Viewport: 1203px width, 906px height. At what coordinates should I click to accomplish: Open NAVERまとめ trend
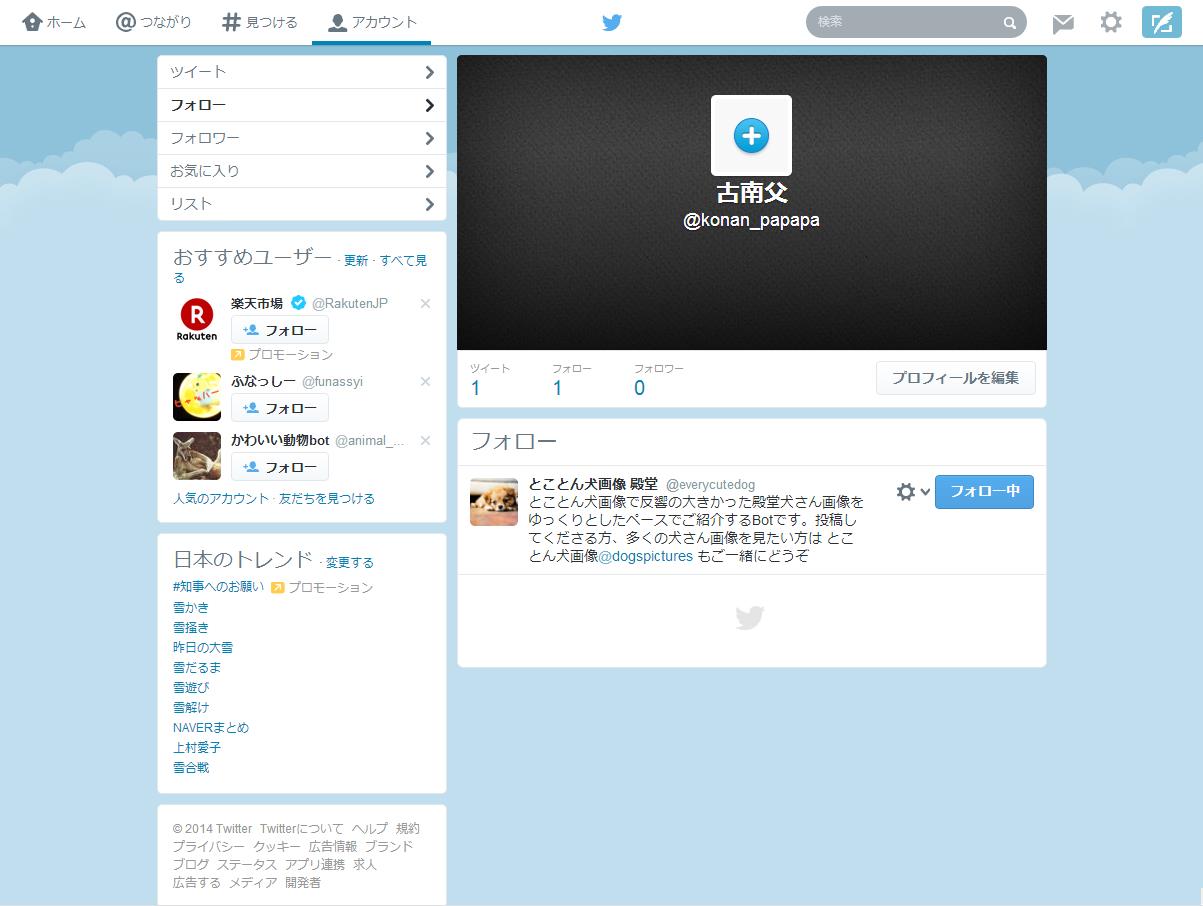tap(211, 728)
